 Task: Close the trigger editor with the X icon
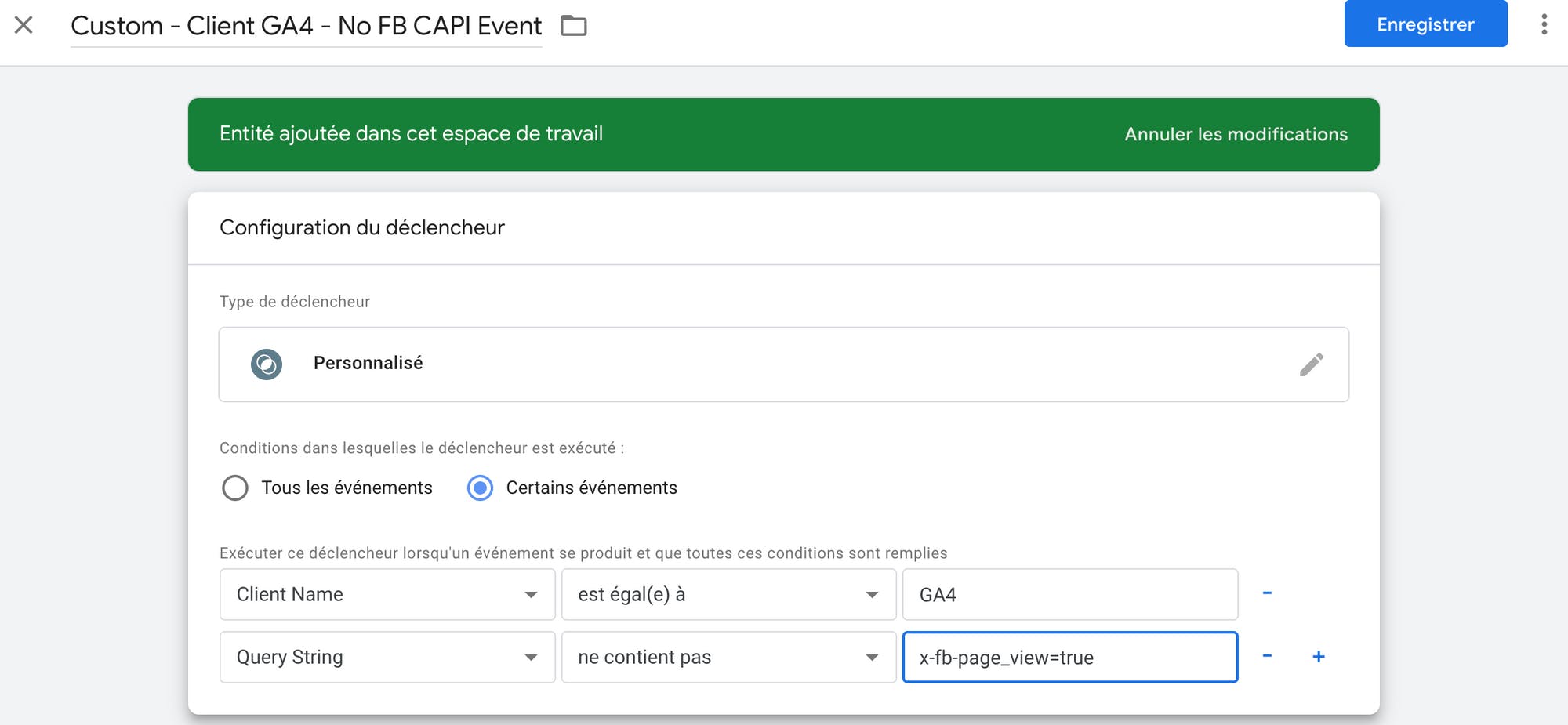(x=24, y=25)
